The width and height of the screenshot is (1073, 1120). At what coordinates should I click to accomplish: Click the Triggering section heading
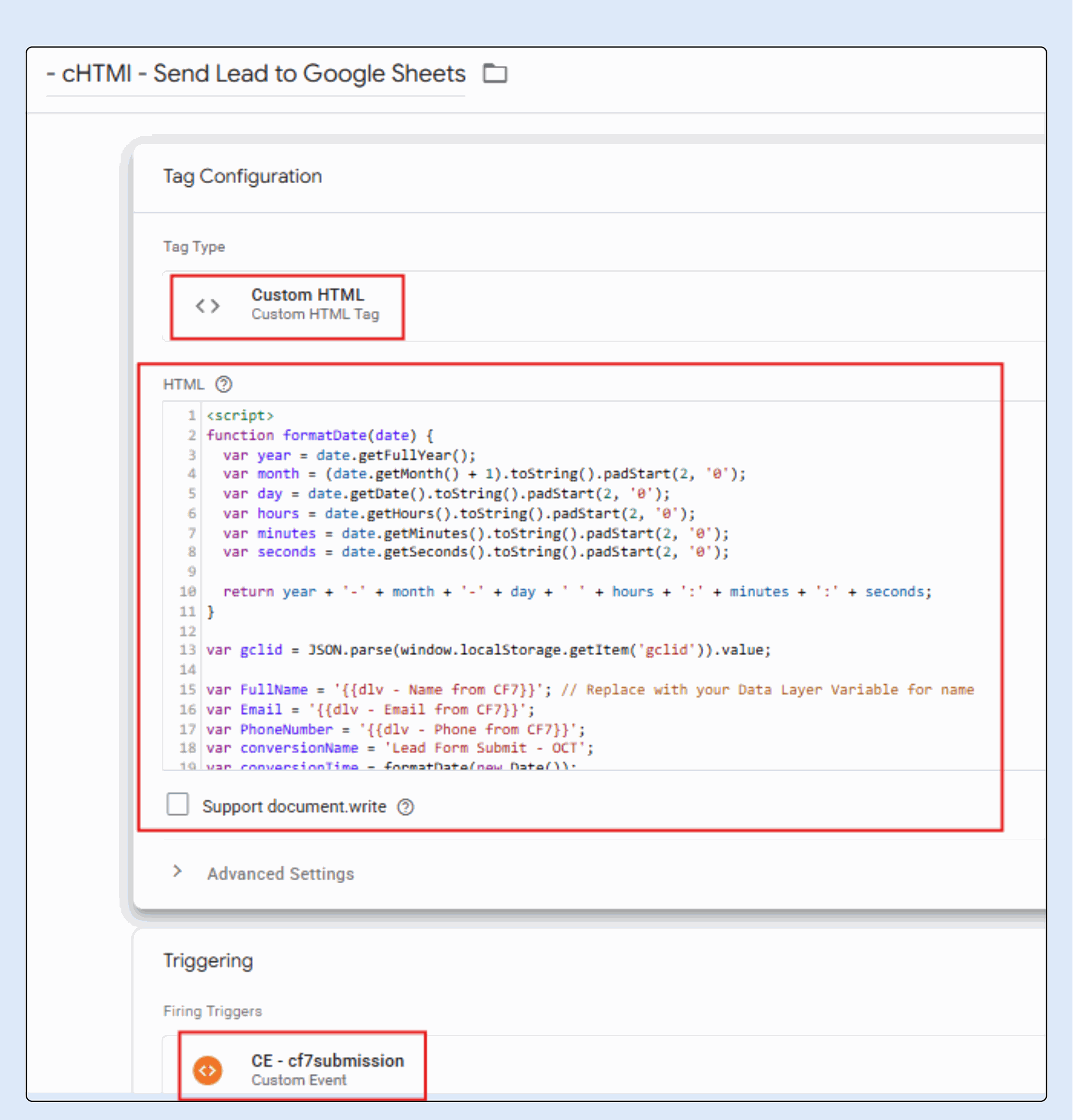point(208,961)
